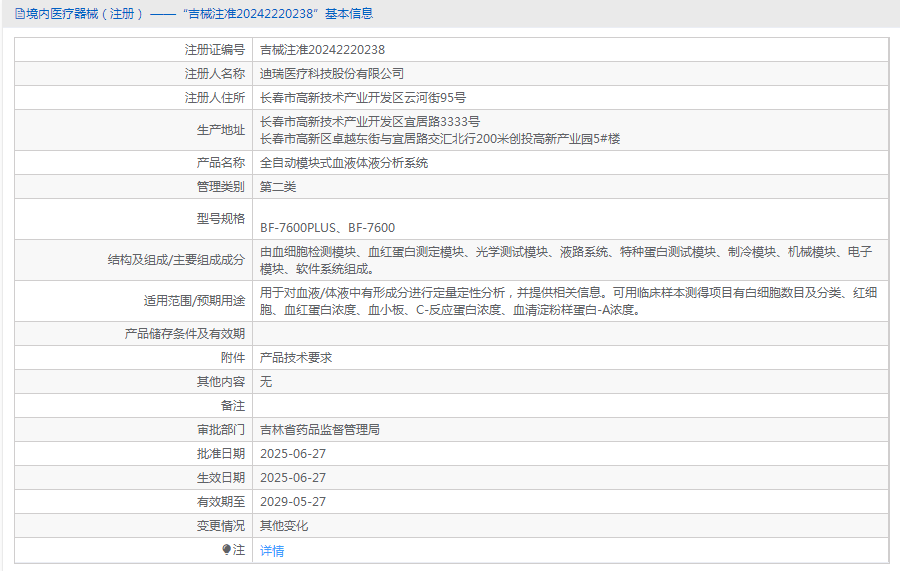Click the 生产地址 row label

(x=220, y=130)
